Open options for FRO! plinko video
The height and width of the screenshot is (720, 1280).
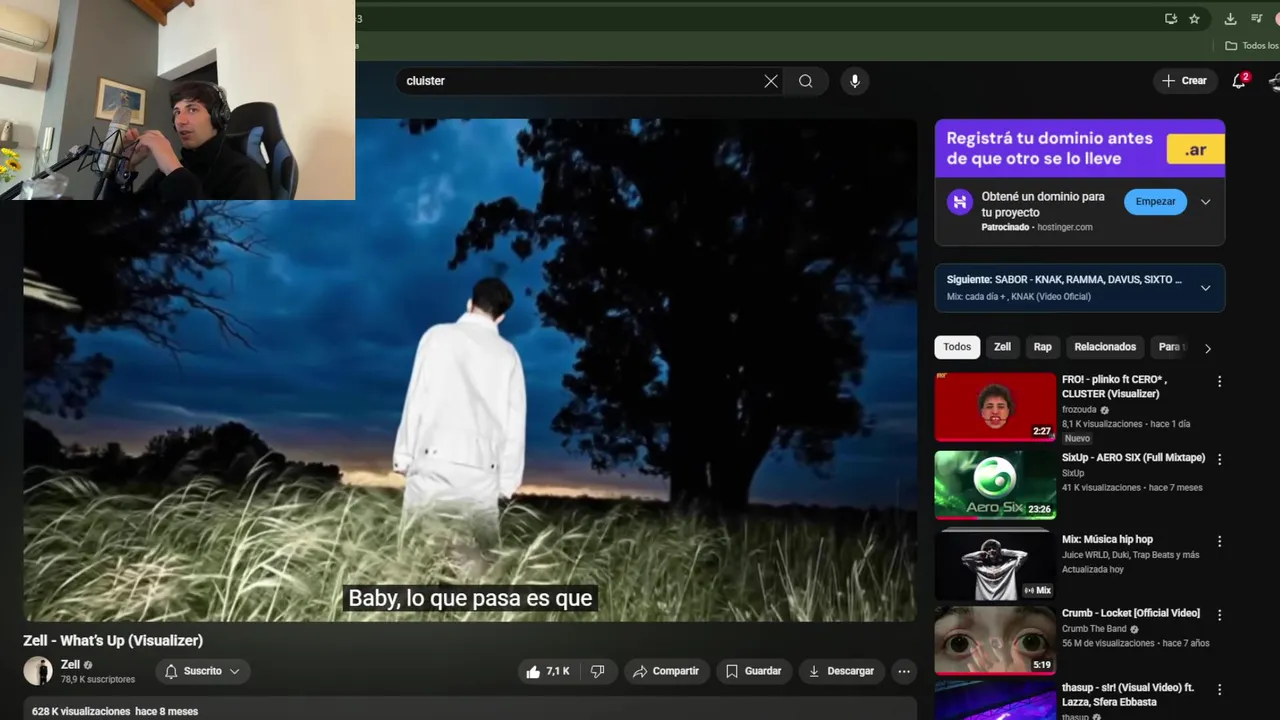point(1219,381)
